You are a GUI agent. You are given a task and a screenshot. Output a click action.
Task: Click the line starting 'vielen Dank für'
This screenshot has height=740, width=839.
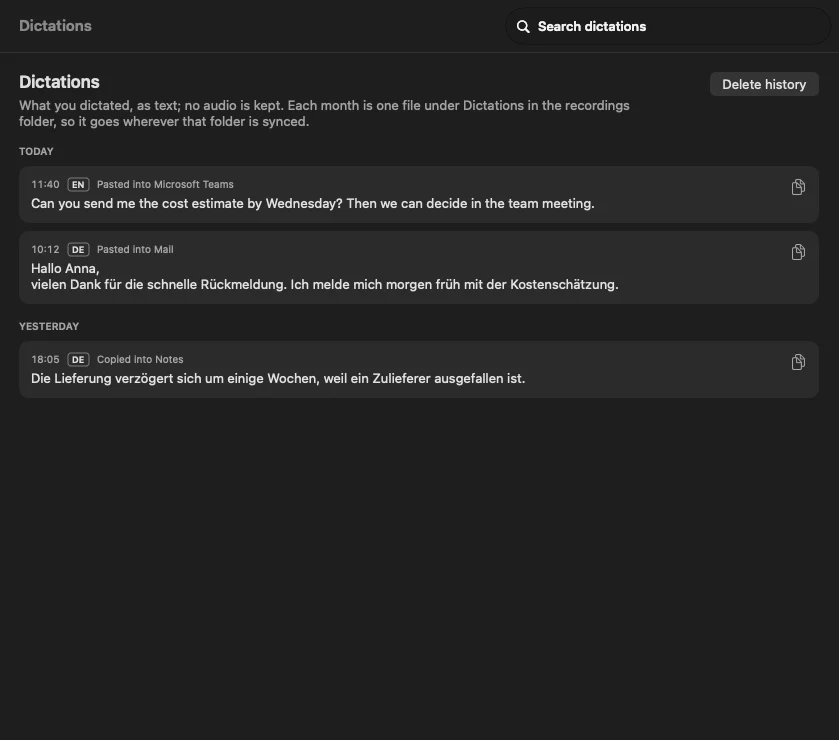coord(324,285)
